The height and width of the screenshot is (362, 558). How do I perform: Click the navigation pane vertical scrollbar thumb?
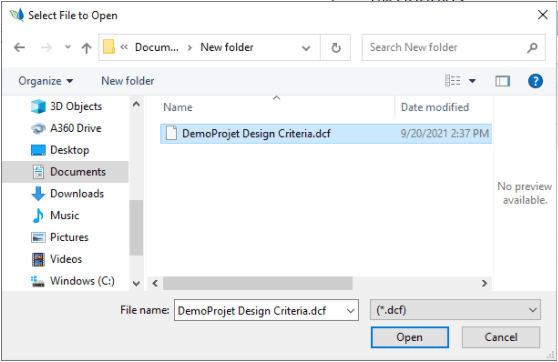coord(136,228)
